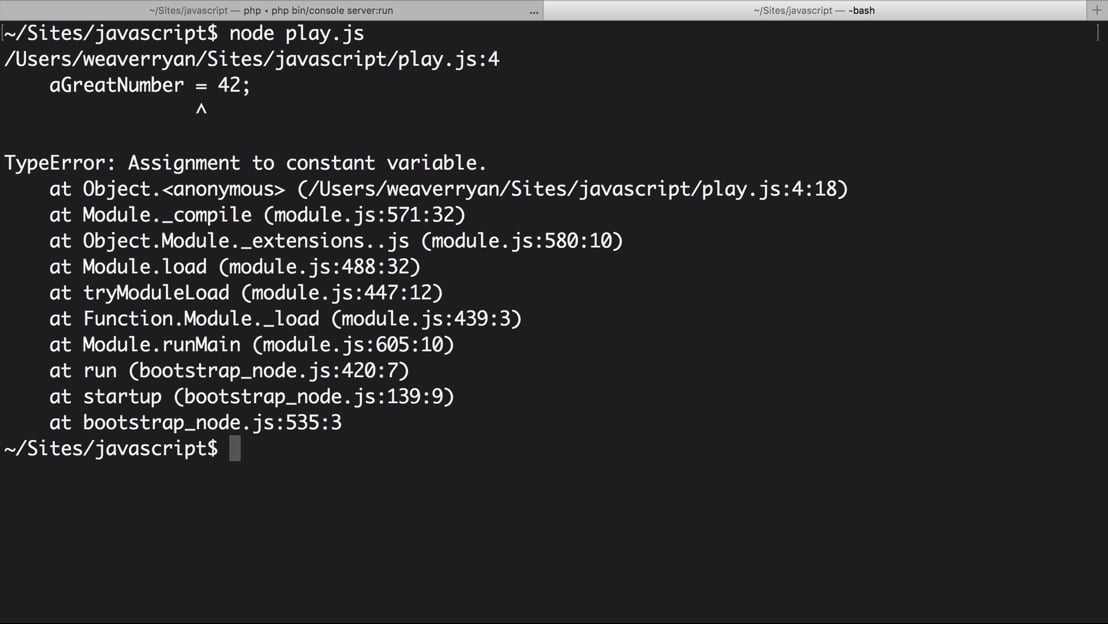The height and width of the screenshot is (624, 1108).
Task: Click the 'at Module.load' stack line
Action: [x=235, y=267]
